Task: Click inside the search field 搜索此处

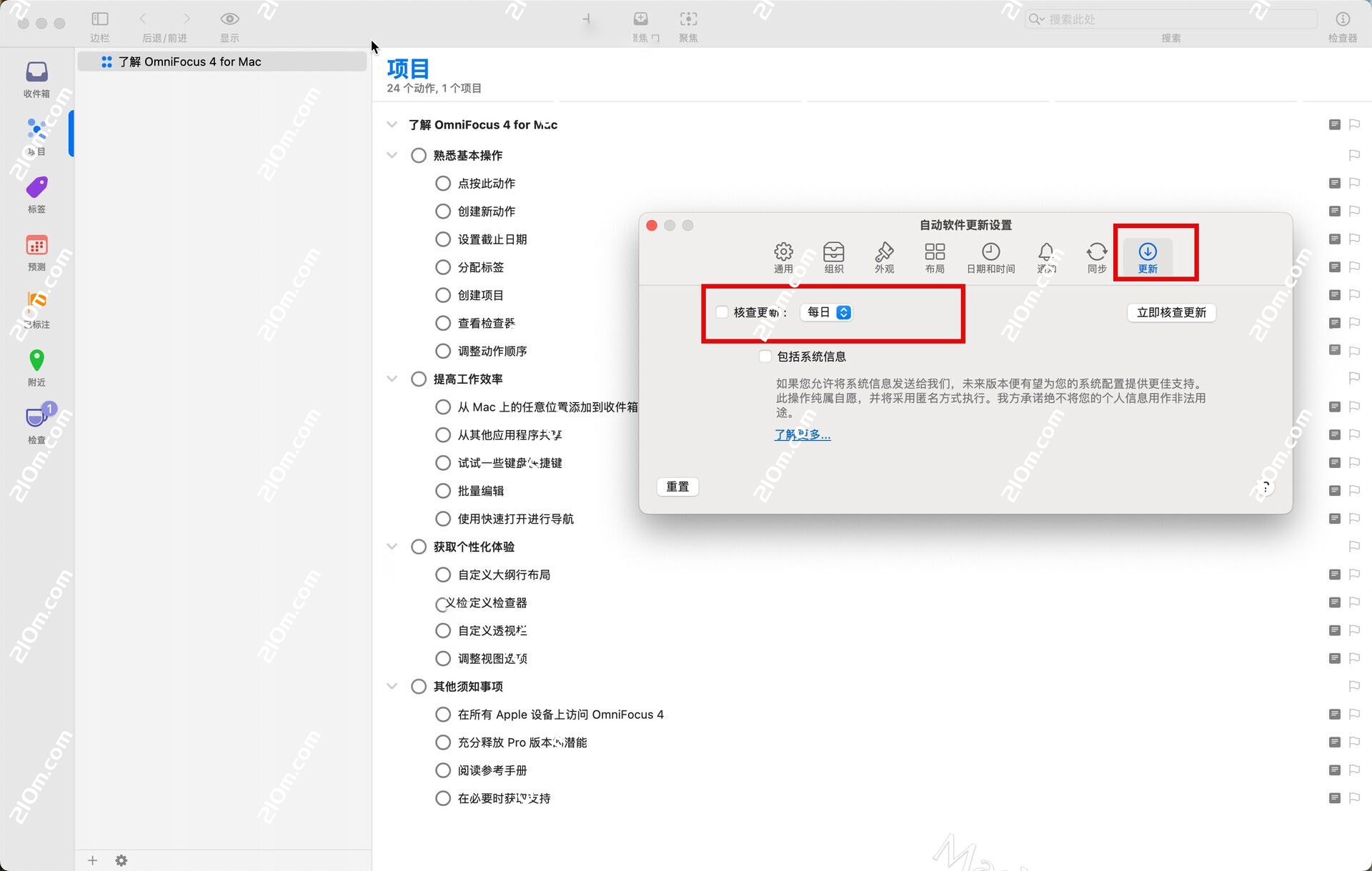Action: tap(1172, 19)
